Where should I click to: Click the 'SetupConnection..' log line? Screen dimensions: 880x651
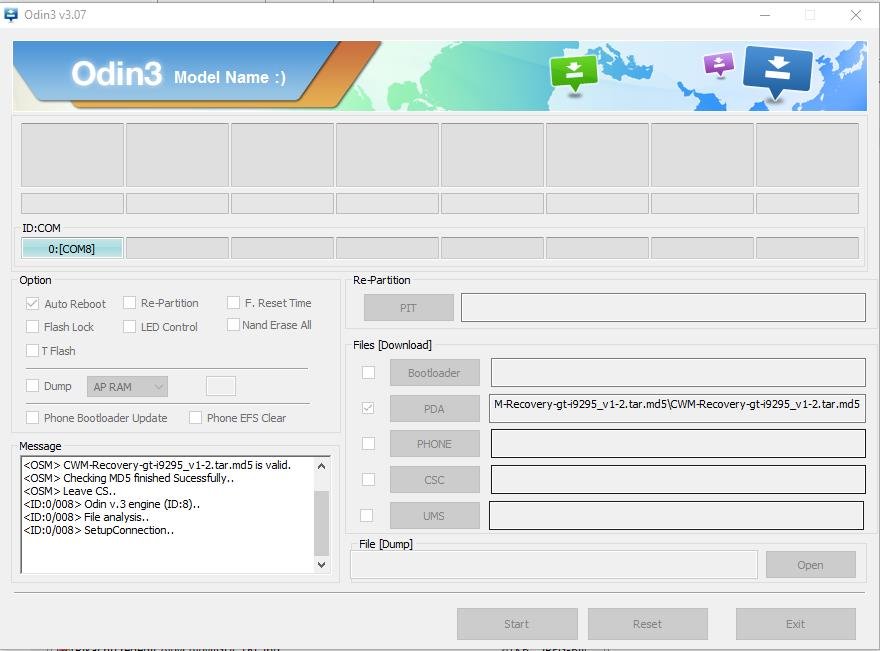(99, 530)
